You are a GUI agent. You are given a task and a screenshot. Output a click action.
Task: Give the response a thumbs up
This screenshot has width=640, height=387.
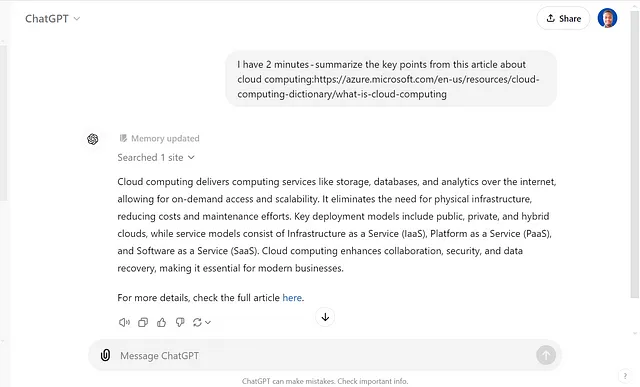162,322
